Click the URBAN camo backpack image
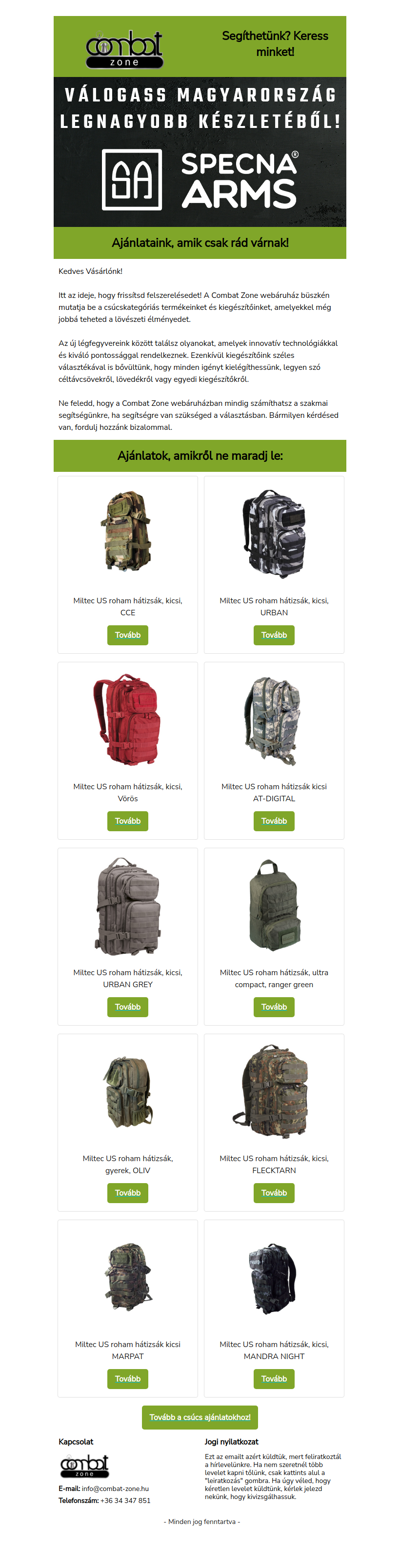This screenshot has height=1551, width=400. tap(273, 532)
